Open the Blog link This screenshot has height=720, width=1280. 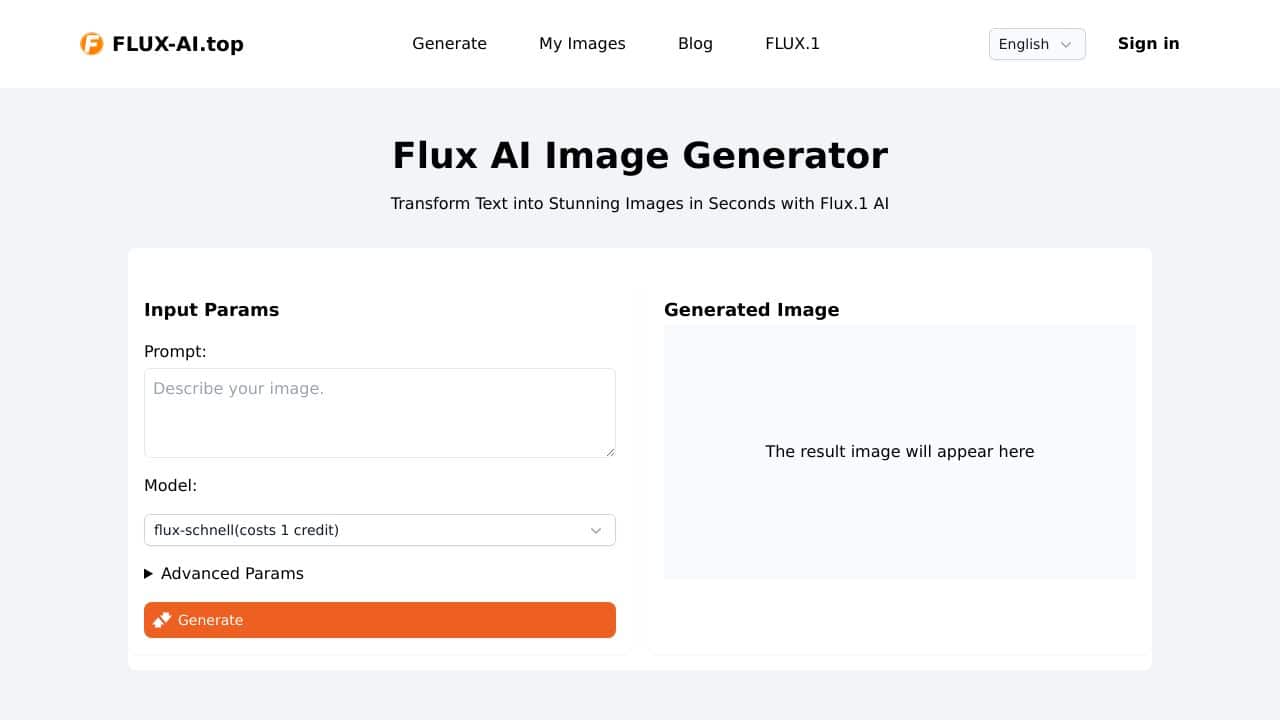pyautogui.click(x=695, y=44)
